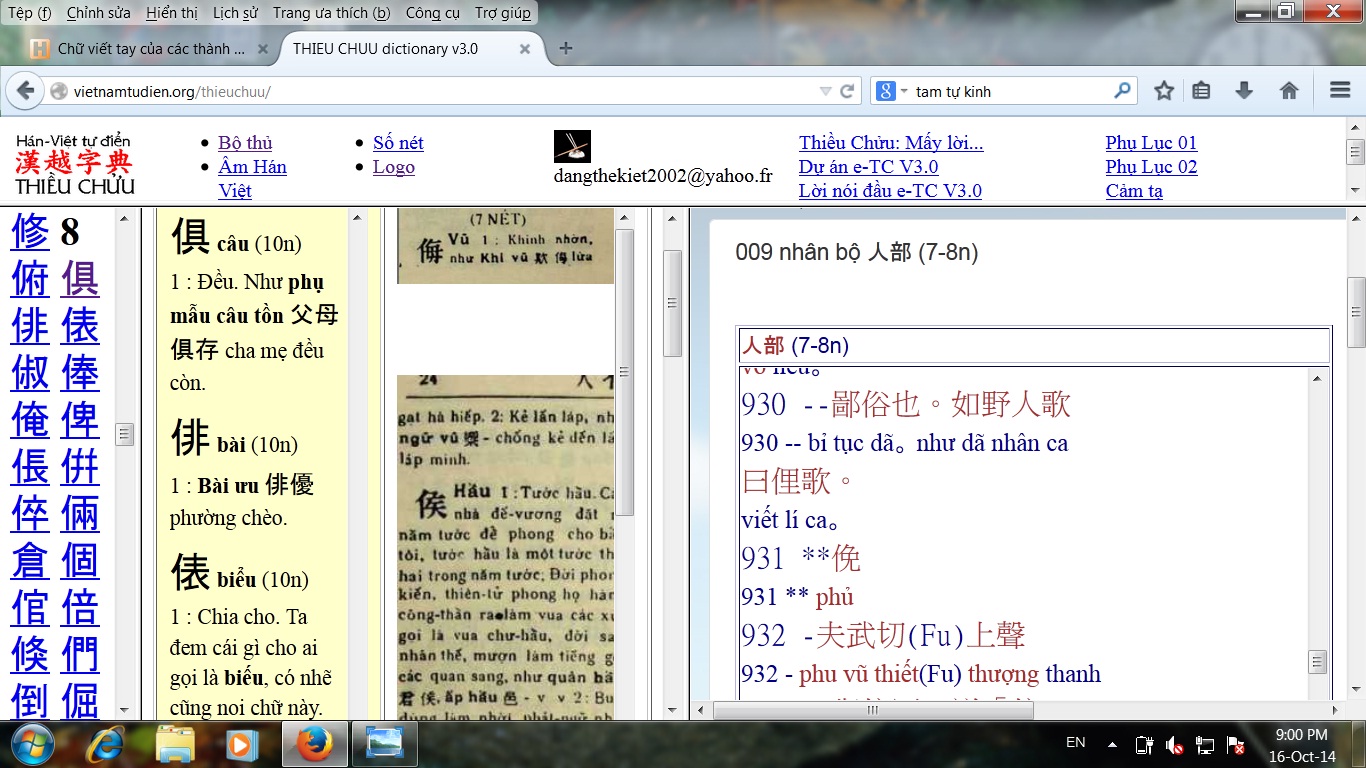Open the Google search engine dropdown
This screenshot has height=768, width=1366.
892,91
